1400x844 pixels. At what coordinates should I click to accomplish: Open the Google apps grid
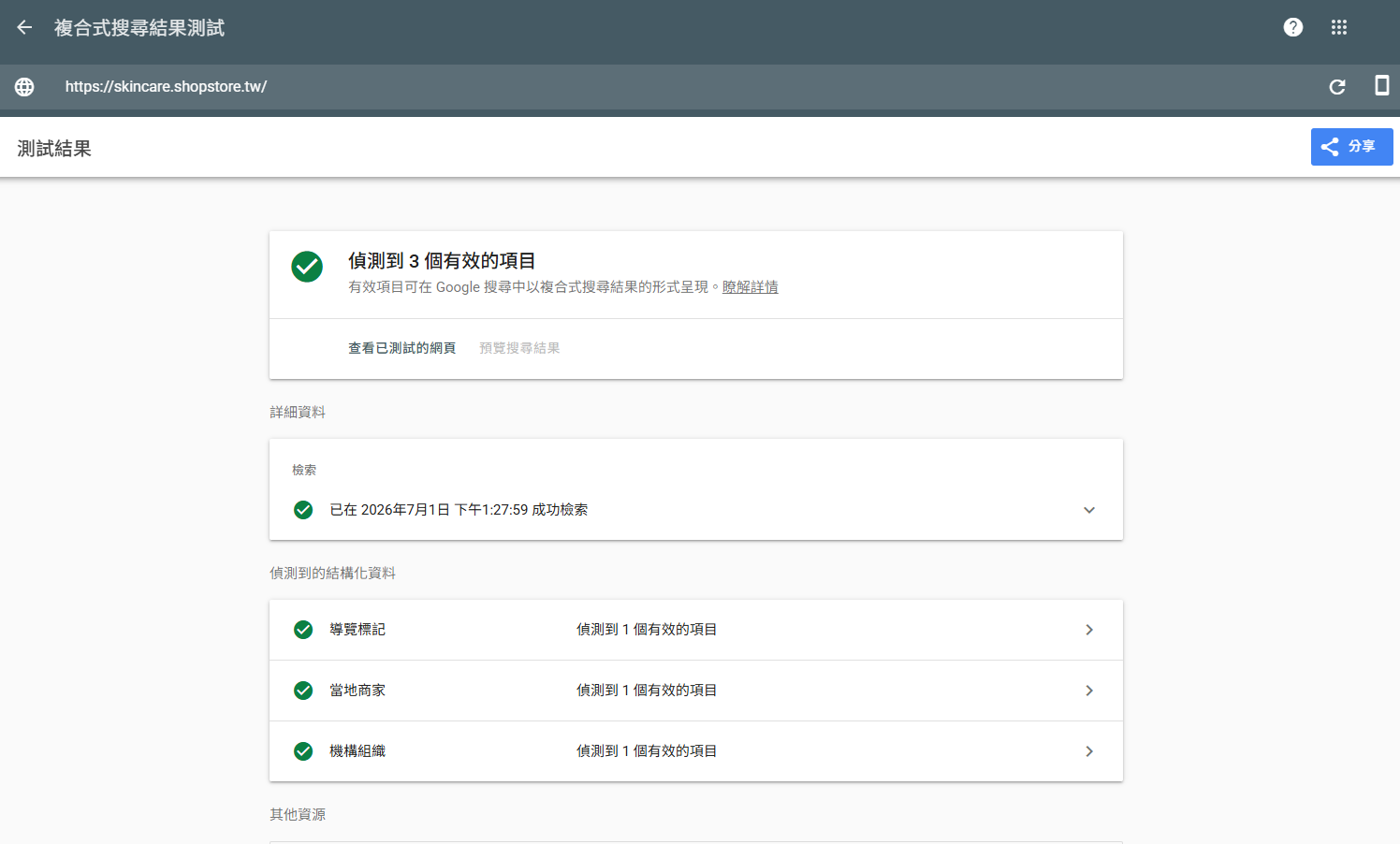pos(1339,27)
